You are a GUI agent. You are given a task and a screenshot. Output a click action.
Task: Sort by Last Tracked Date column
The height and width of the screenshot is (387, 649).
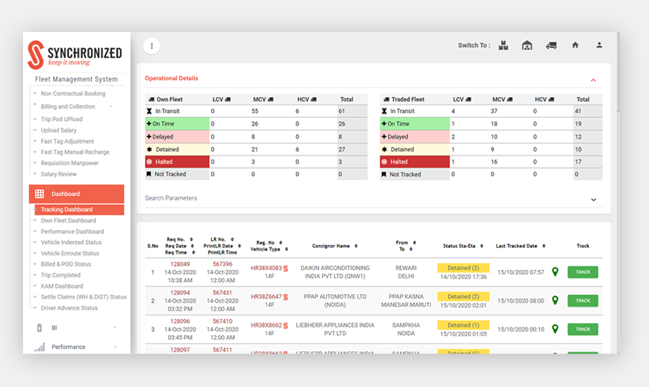coord(543,246)
